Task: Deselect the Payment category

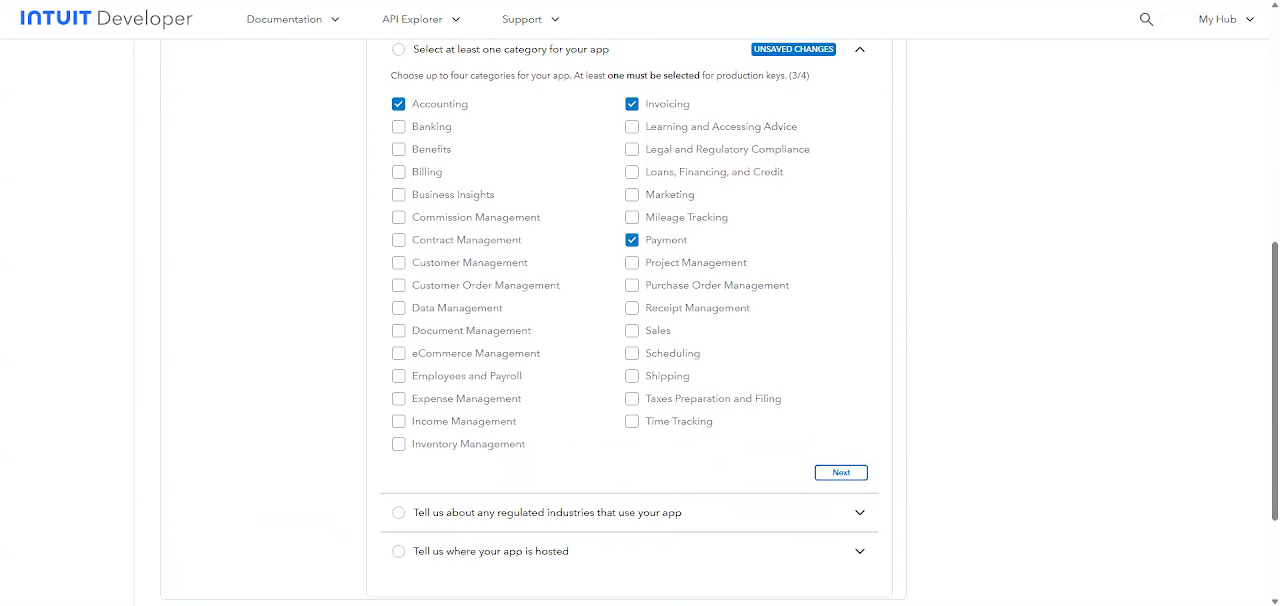Action: [632, 240]
